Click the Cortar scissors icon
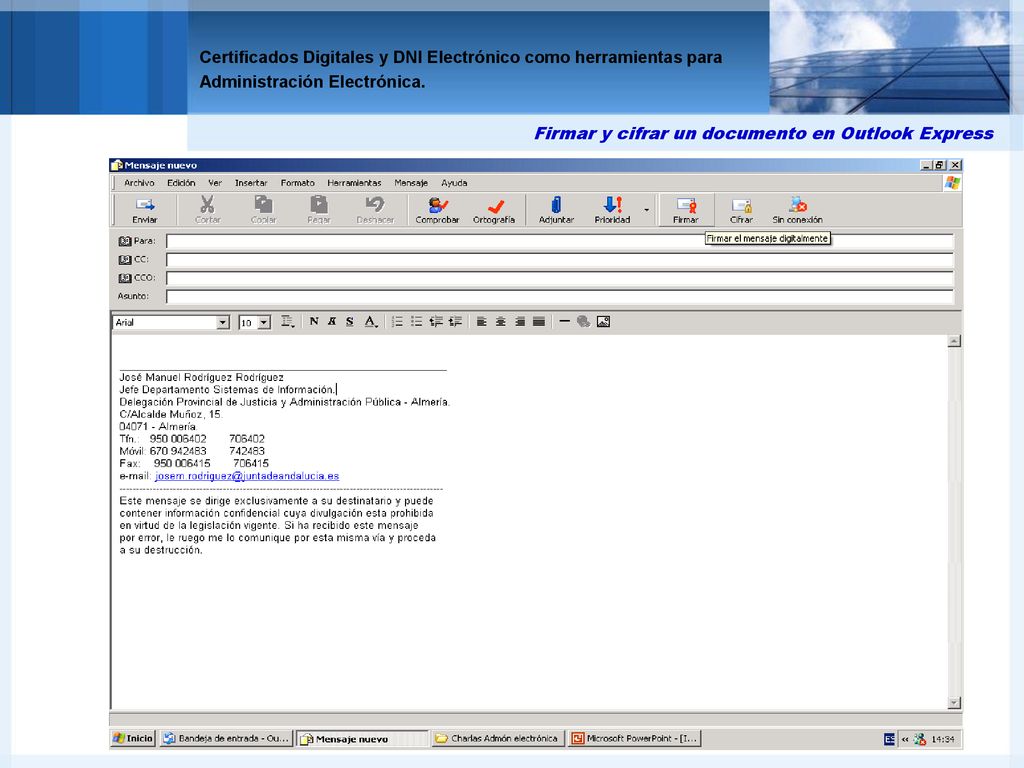 [x=208, y=210]
